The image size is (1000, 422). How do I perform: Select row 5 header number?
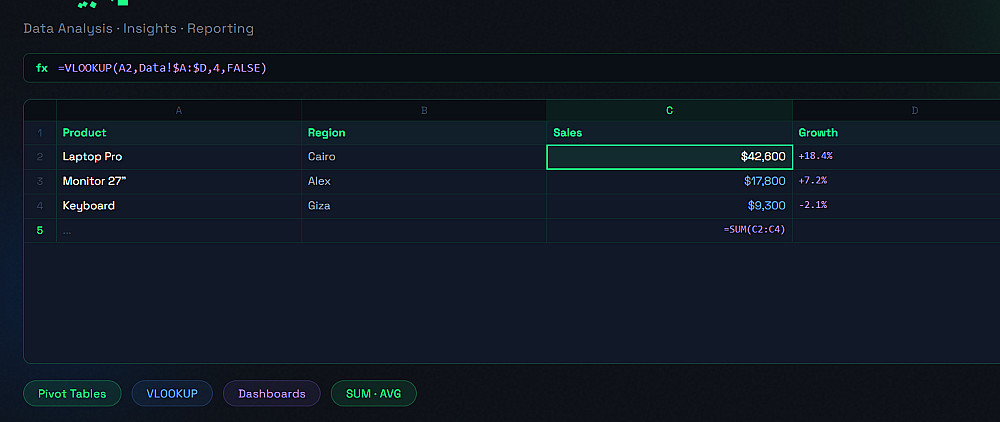click(40, 230)
